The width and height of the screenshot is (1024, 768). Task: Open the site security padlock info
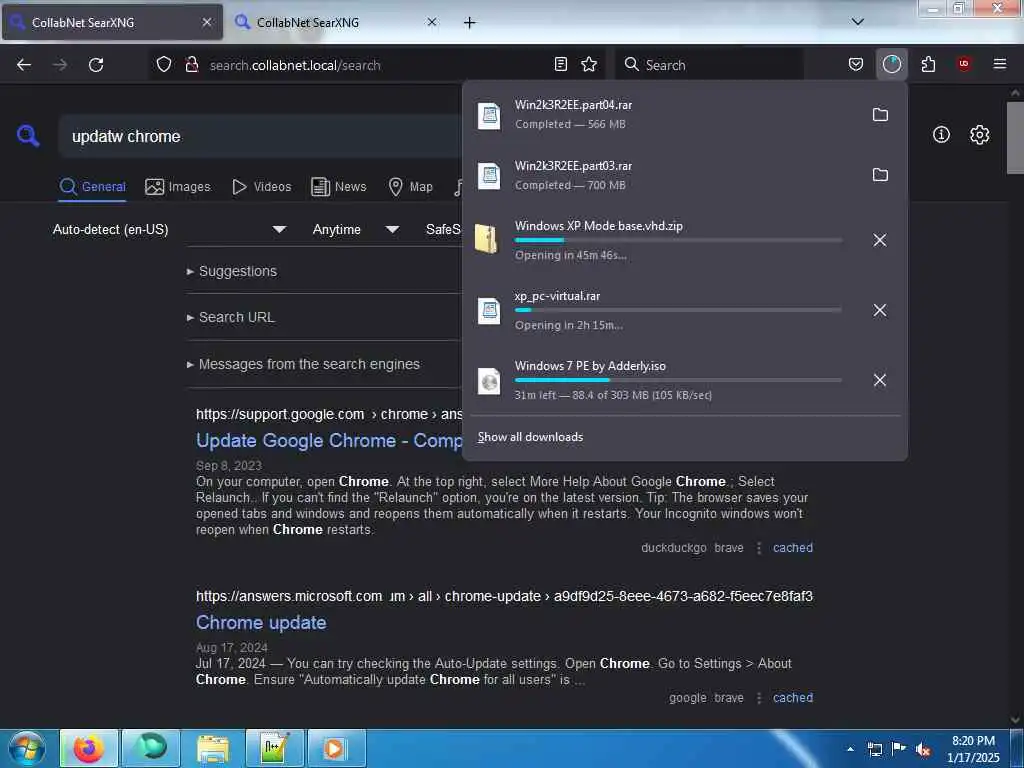click(191, 65)
